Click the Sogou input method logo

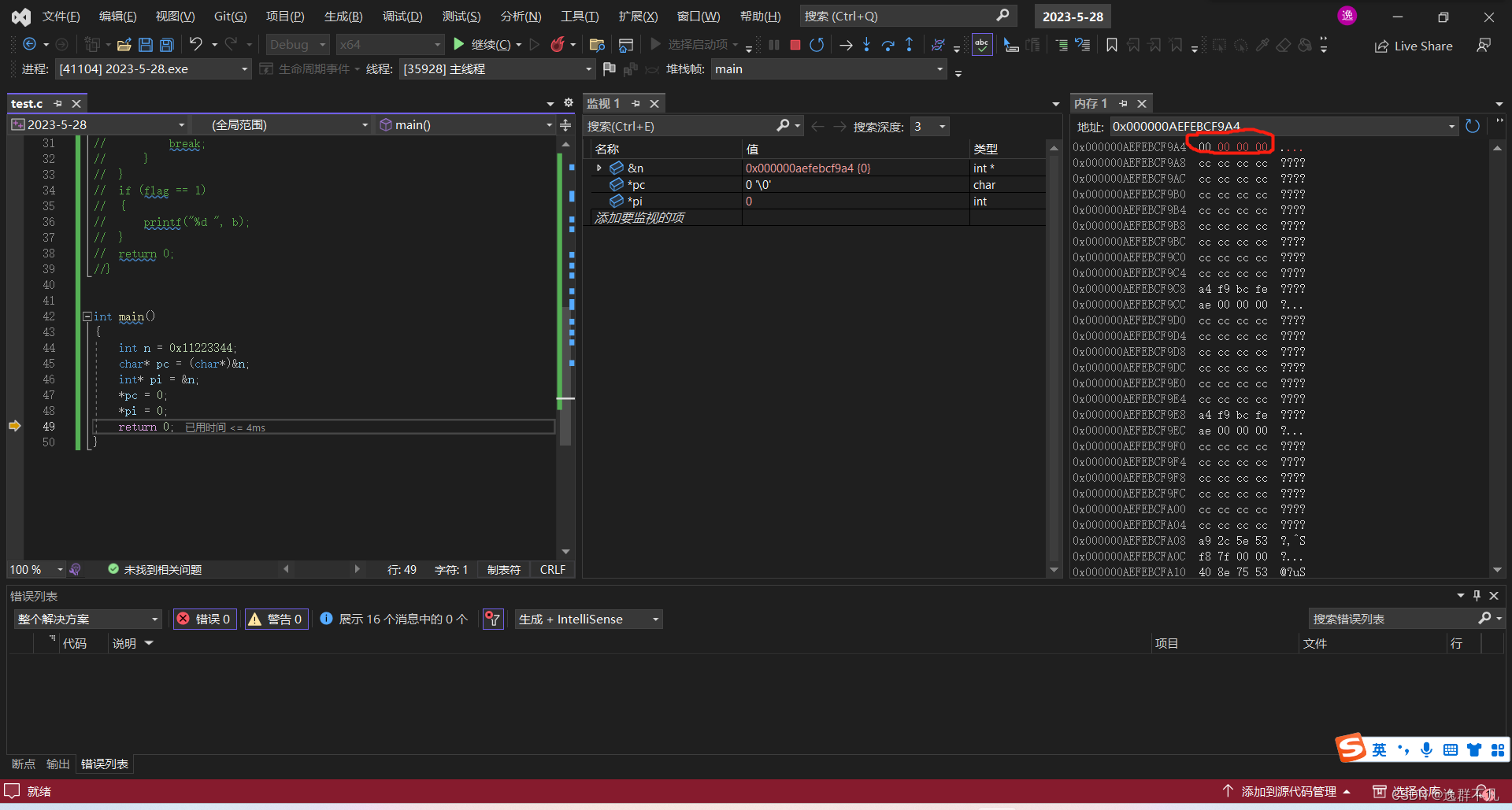[1351, 748]
